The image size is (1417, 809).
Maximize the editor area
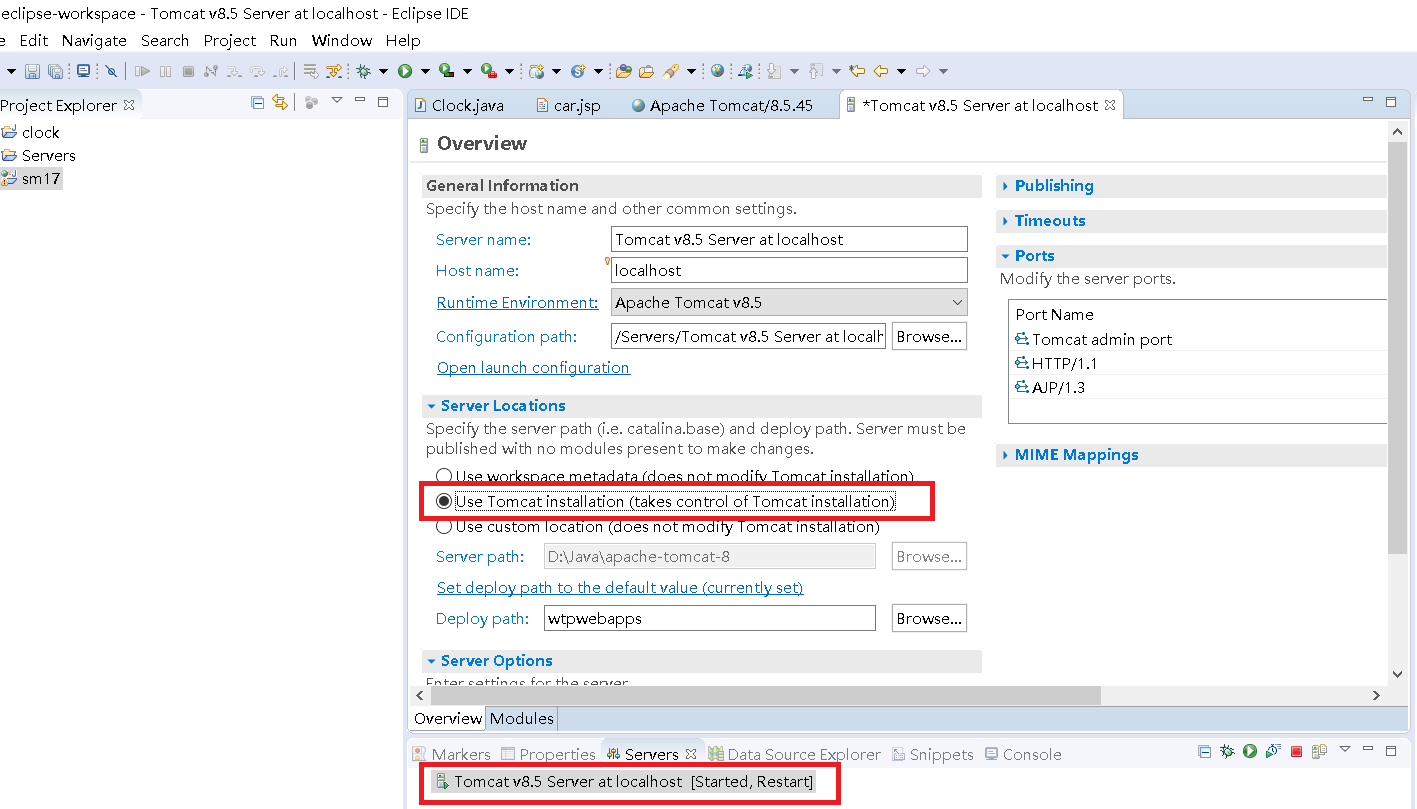pos(1390,101)
